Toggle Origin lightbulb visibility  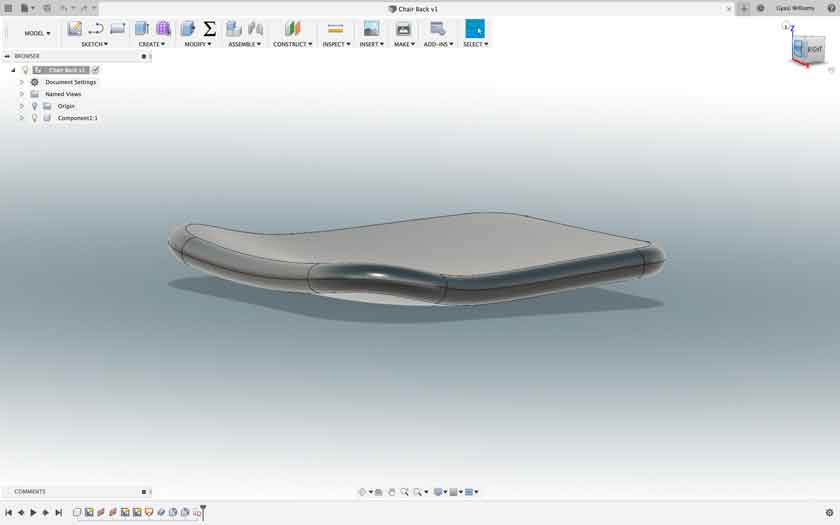click(x=35, y=106)
